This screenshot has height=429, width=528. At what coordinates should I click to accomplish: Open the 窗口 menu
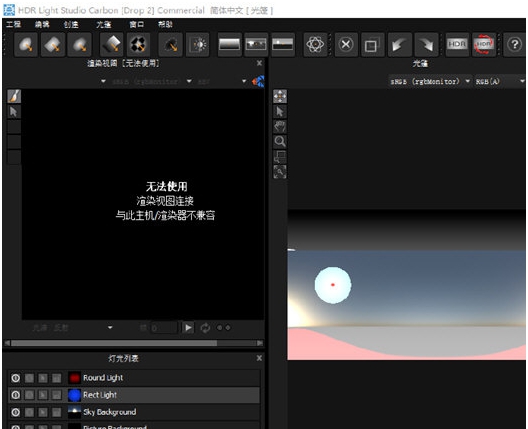136,25
